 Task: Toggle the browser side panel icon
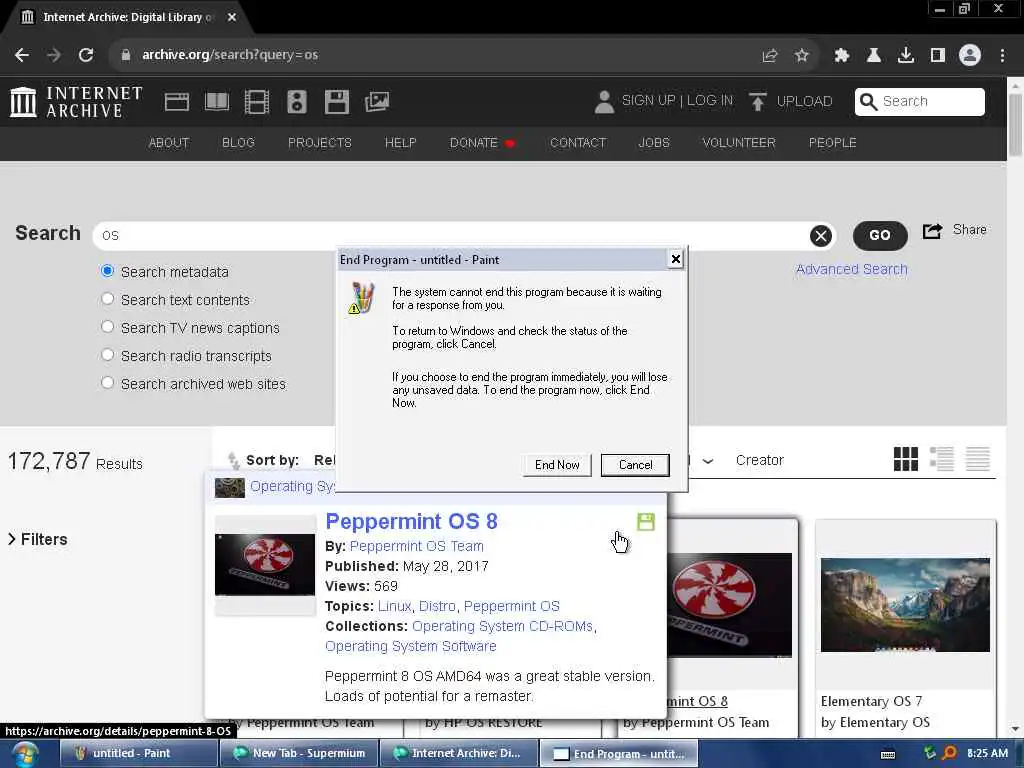938,56
